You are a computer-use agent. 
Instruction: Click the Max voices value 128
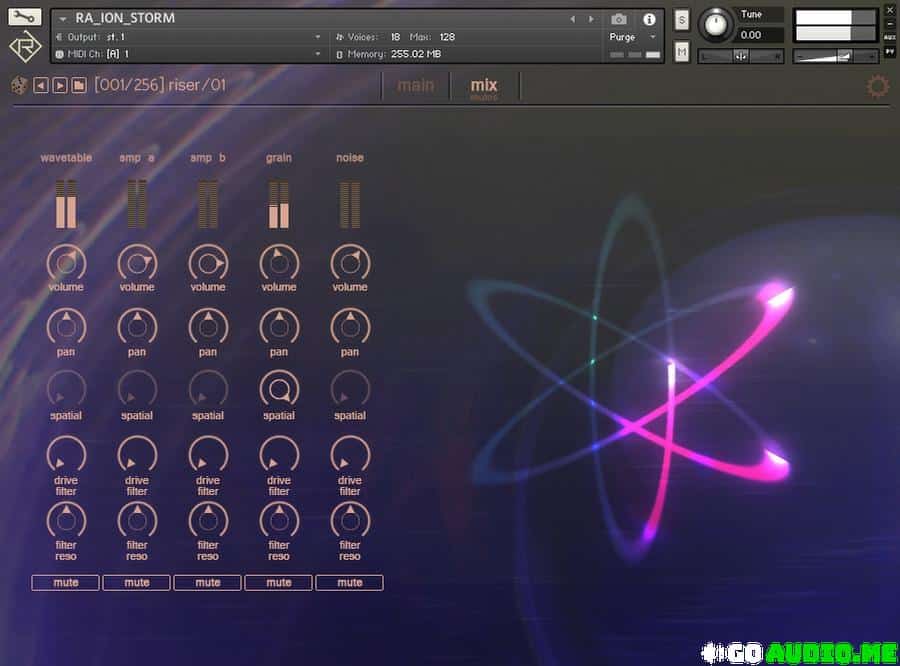[447, 37]
